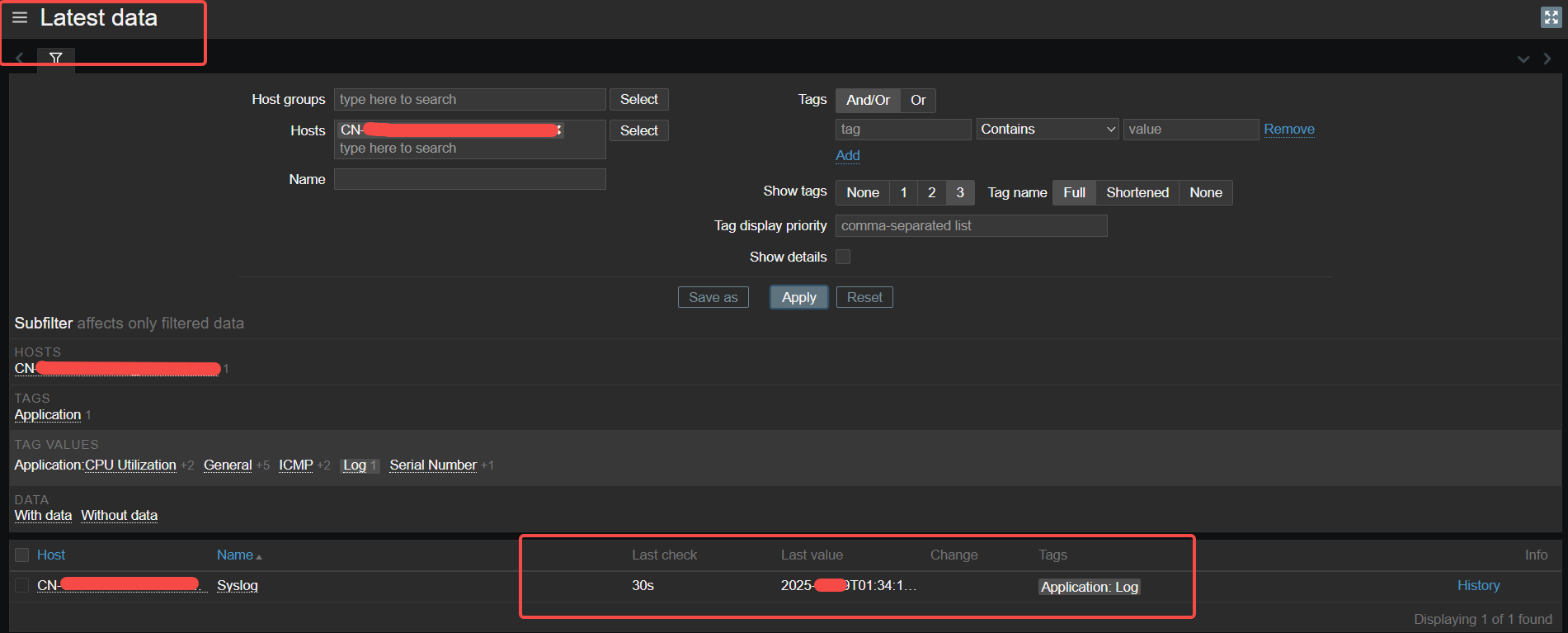Focus the Host groups search field
1568x633 pixels.
[469, 99]
